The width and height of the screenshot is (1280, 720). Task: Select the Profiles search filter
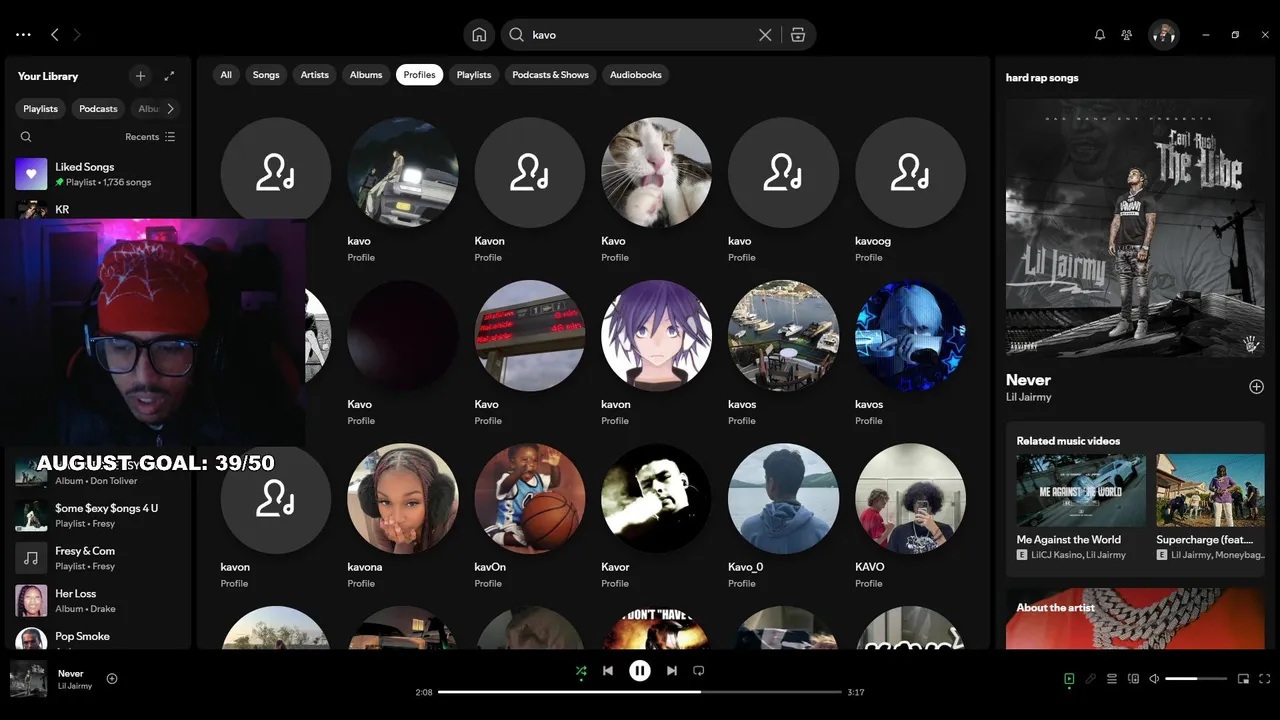click(420, 75)
